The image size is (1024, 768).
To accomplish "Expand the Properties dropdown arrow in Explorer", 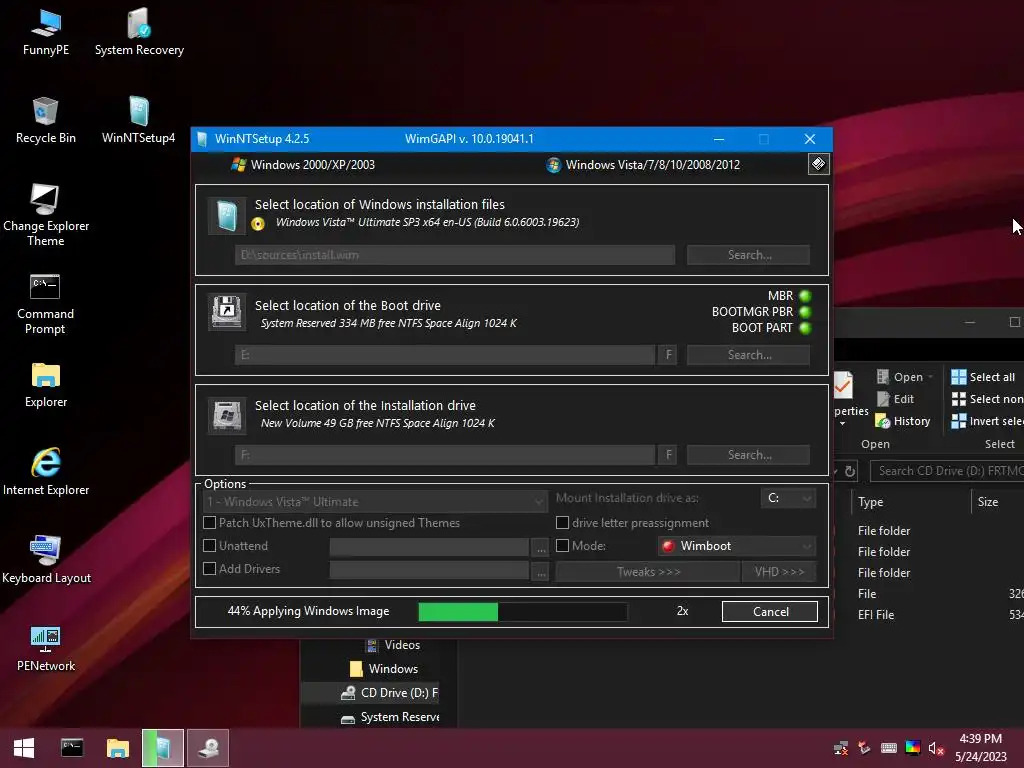I will pos(843,424).
